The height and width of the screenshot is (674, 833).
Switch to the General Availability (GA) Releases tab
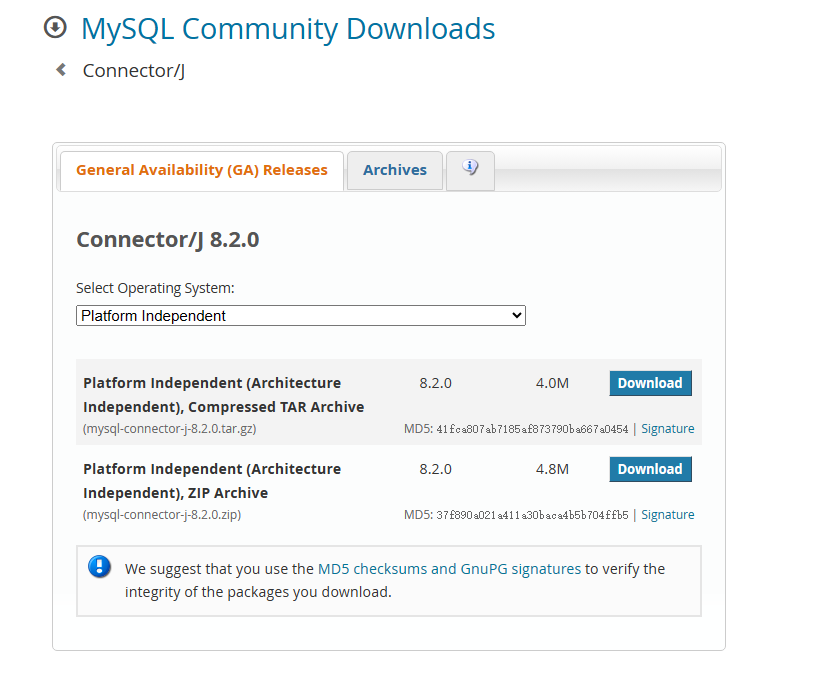[x=201, y=170]
